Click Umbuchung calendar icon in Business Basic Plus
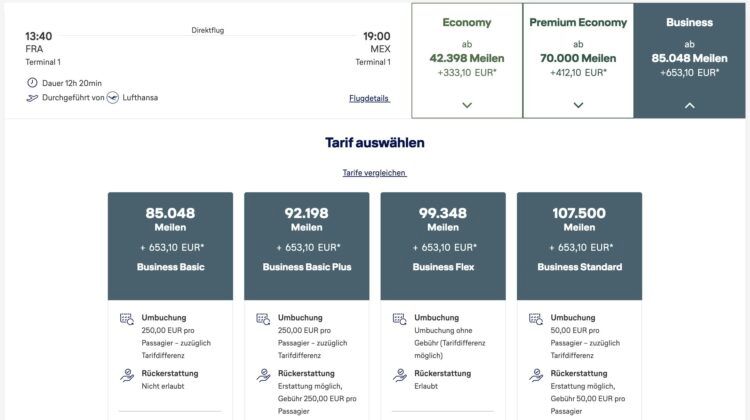Screen dimensions: 750x420 click(262, 320)
